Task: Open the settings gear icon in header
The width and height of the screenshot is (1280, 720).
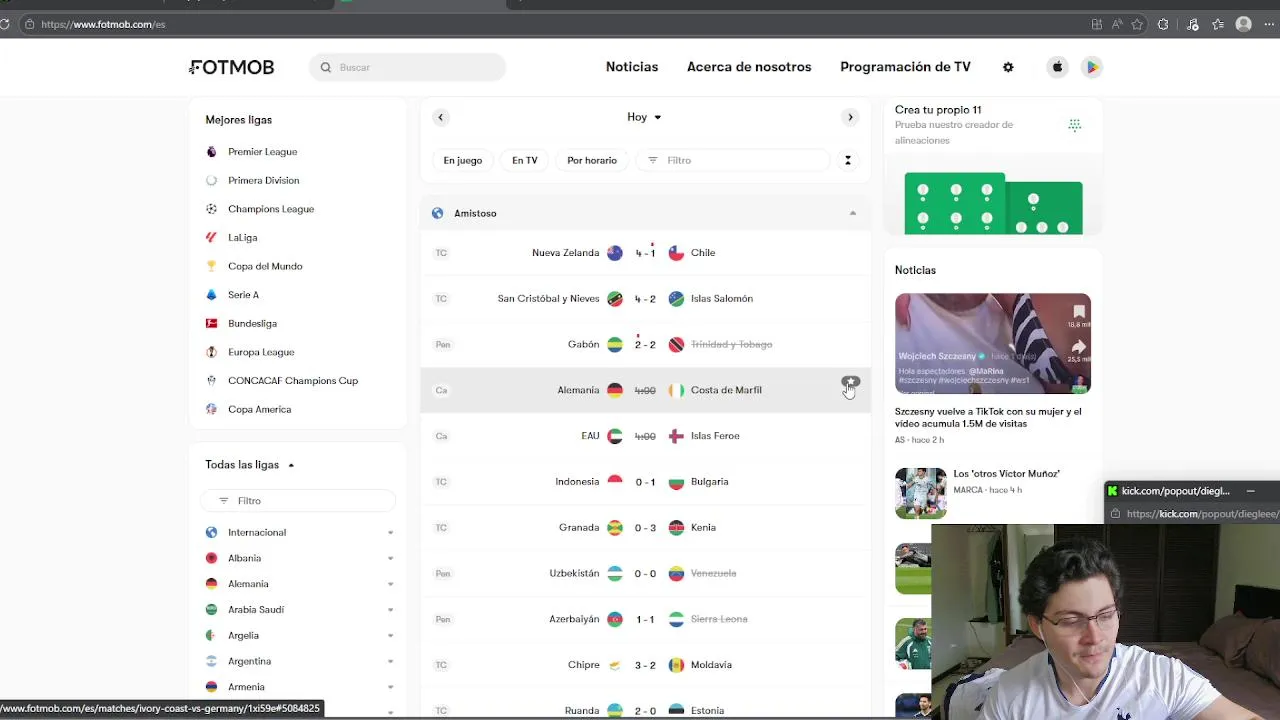Action: [1008, 67]
